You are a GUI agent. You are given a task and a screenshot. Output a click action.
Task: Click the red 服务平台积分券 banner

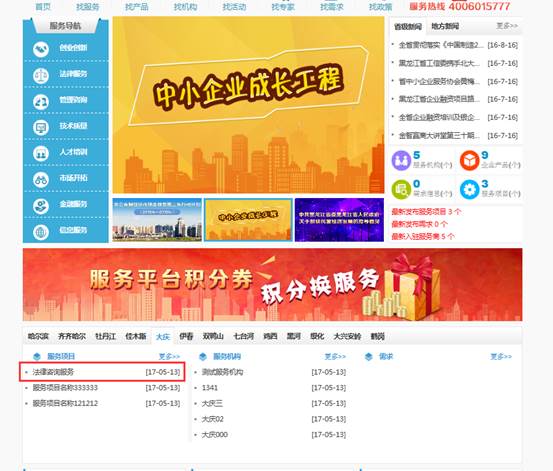273,285
